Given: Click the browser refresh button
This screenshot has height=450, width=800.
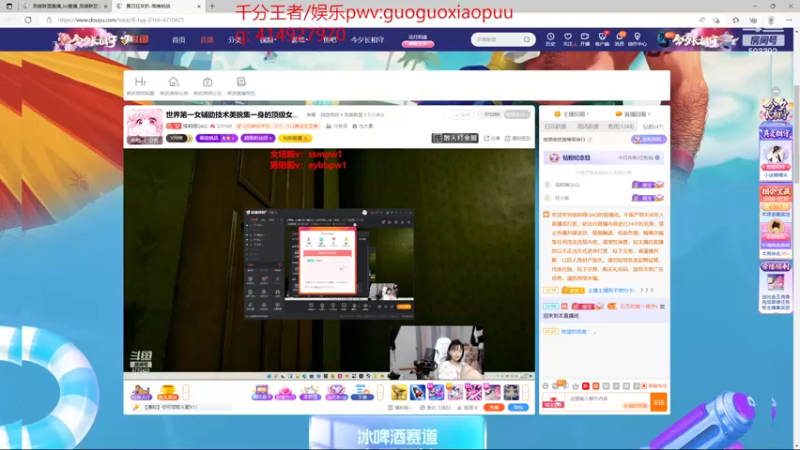Looking at the screenshot, I should (28, 20).
